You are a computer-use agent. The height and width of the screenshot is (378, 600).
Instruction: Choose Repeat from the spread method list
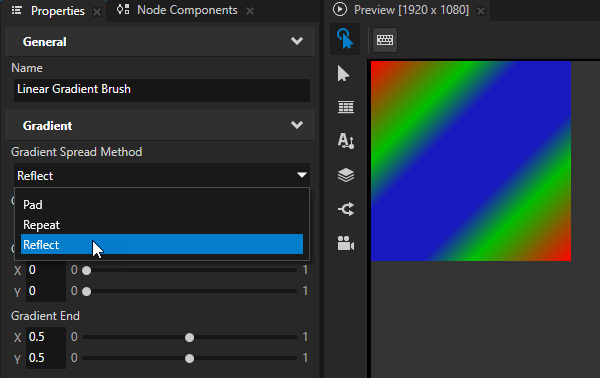[x=162, y=225]
